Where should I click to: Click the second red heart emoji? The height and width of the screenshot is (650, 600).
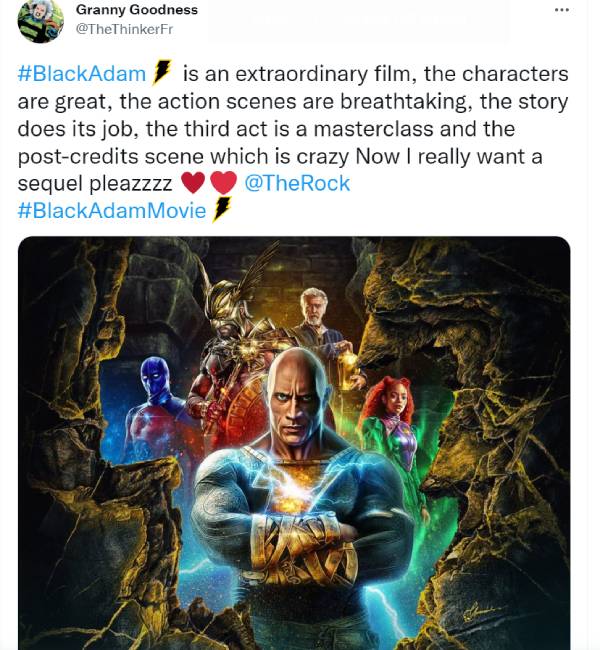pos(223,183)
